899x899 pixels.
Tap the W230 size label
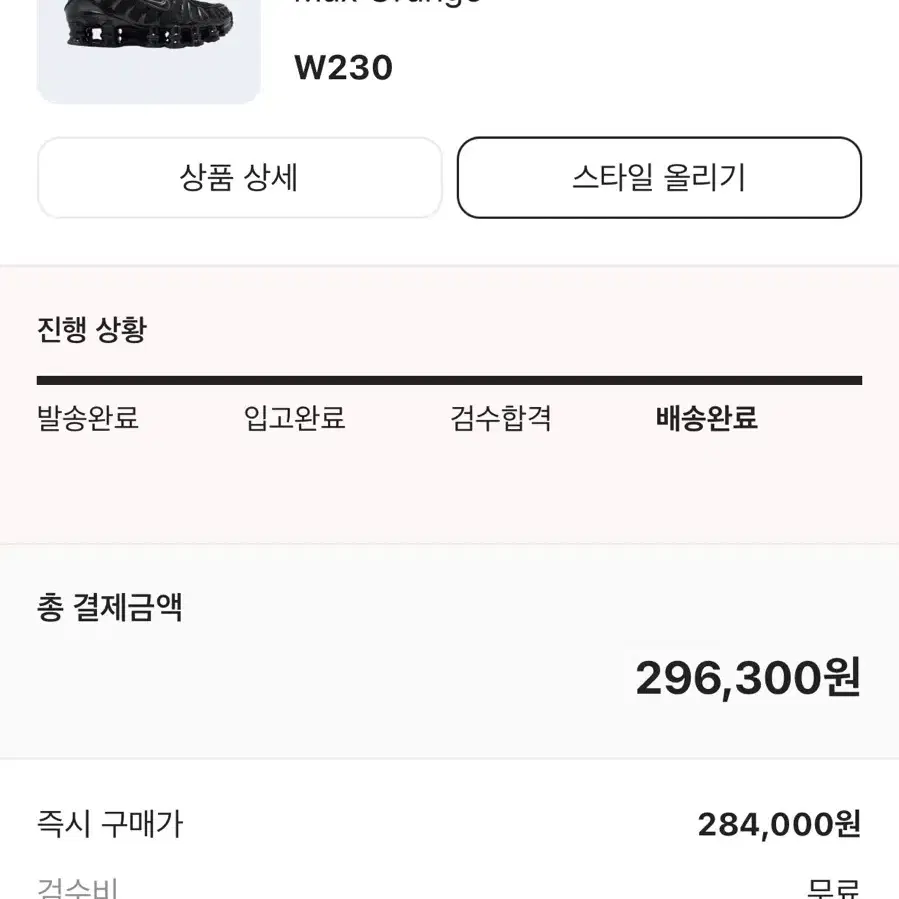point(343,68)
